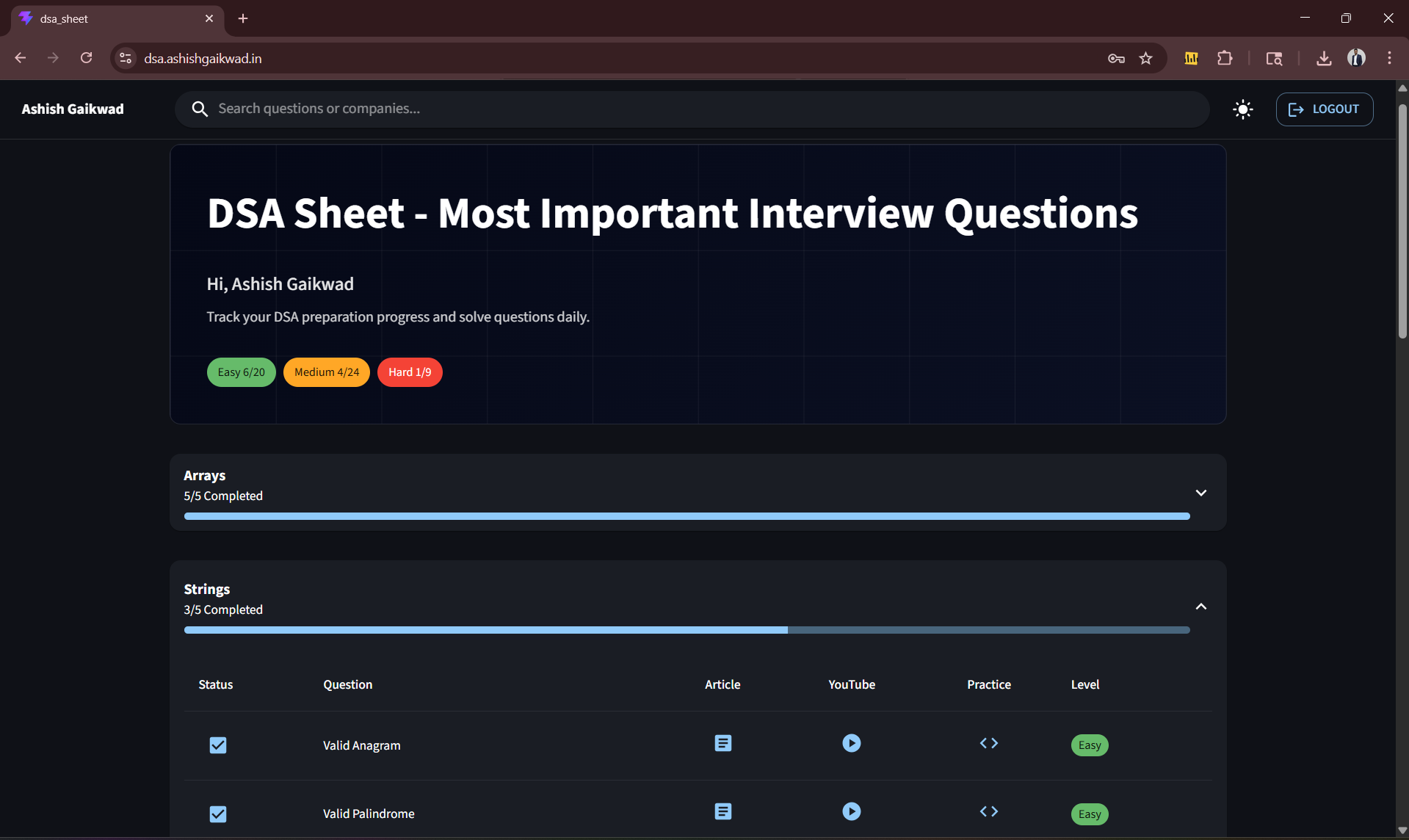Click the address bar URL
This screenshot has height=840, width=1409.
[x=203, y=58]
